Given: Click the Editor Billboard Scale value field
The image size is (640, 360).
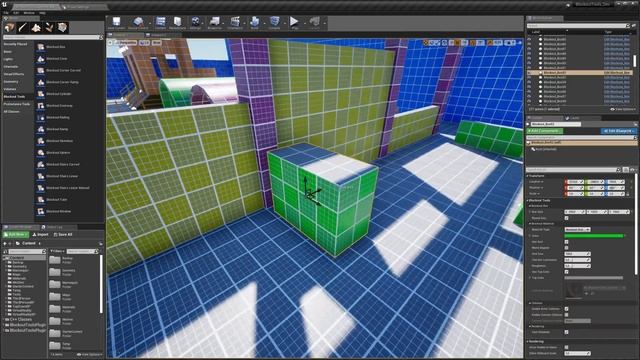Looking at the screenshot, I should 577,353.
